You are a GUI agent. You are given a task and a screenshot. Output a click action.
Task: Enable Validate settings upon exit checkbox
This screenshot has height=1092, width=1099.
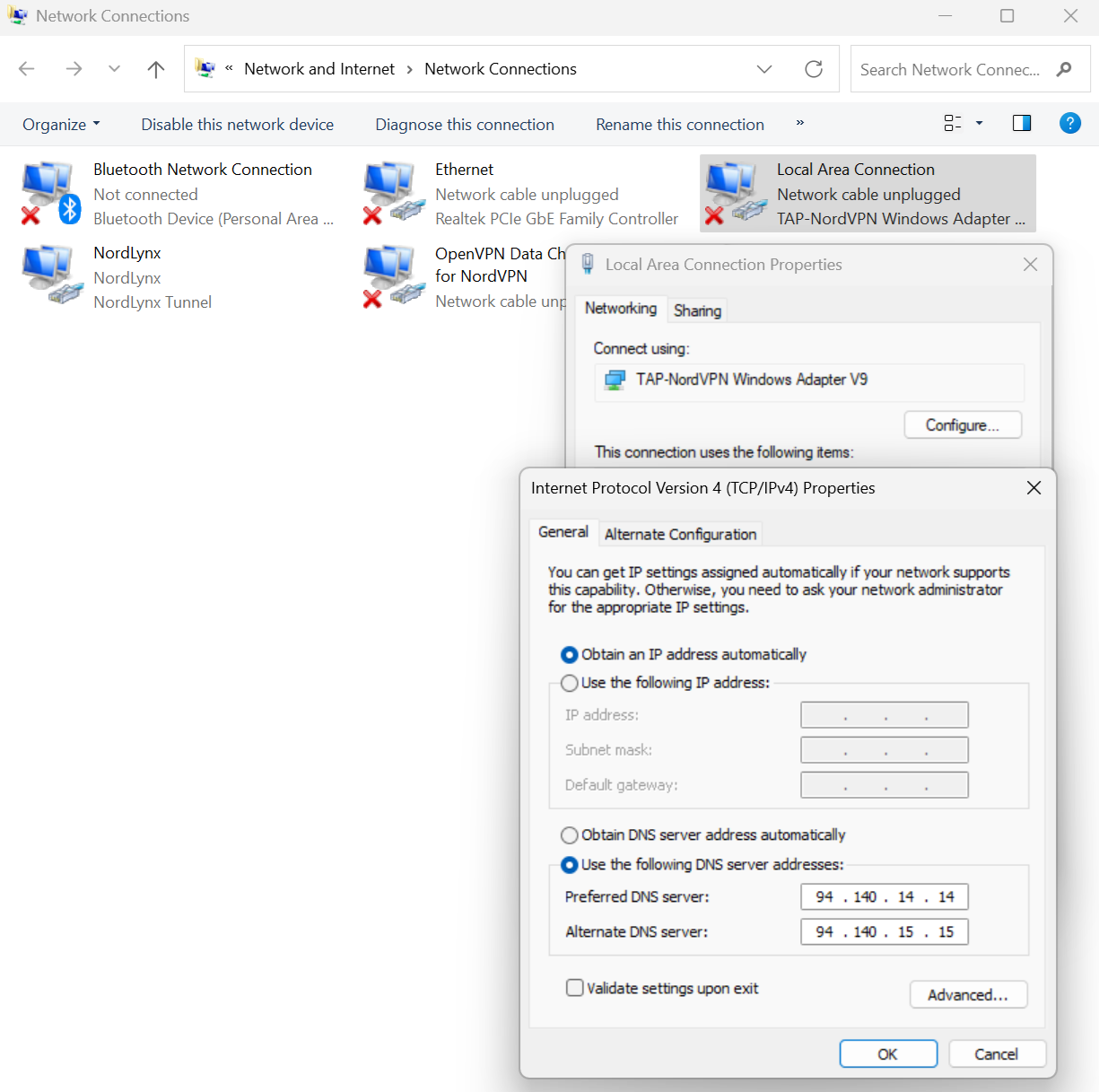(x=575, y=988)
